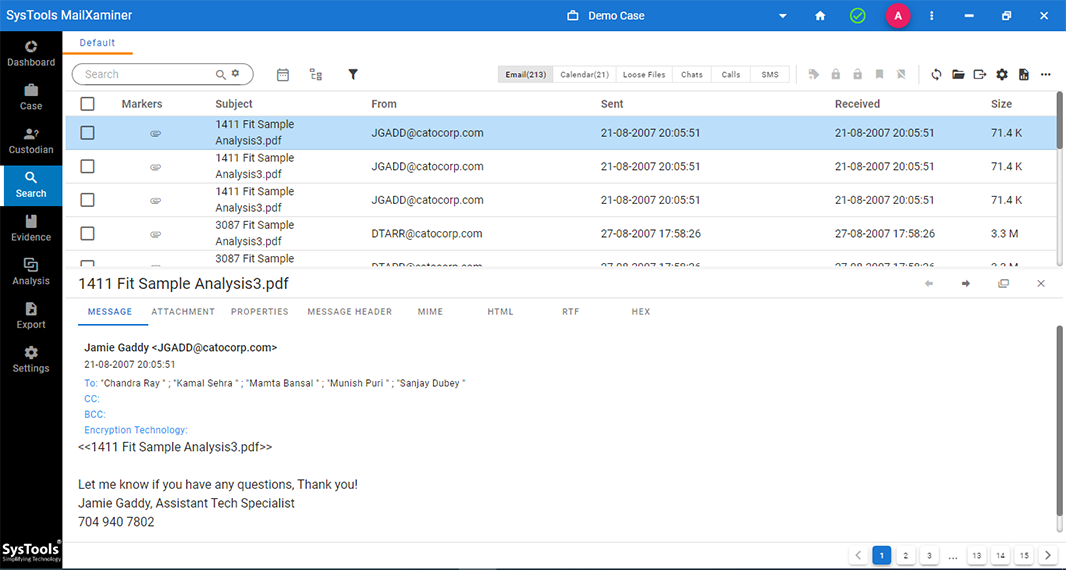Expand the Demo Case dropdown arrow

pos(783,16)
